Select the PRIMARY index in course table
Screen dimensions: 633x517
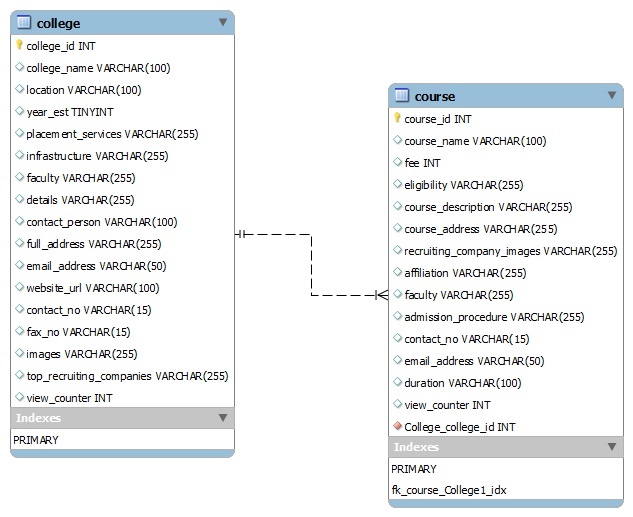(x=414, y=469)
